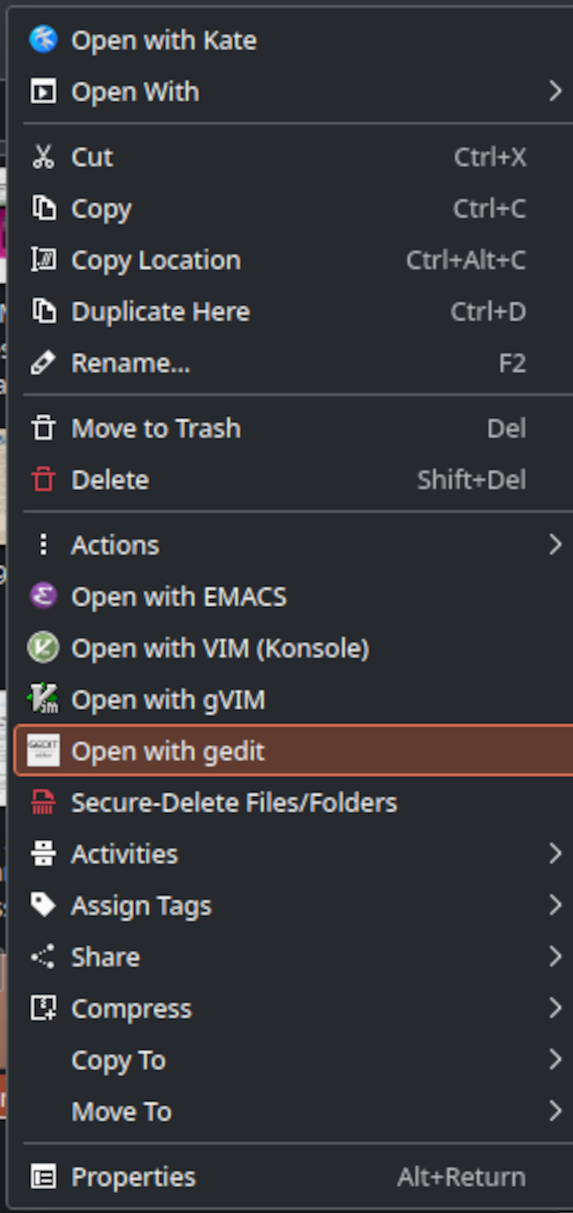Expand the Actions submenu arrow

point(555,545)
